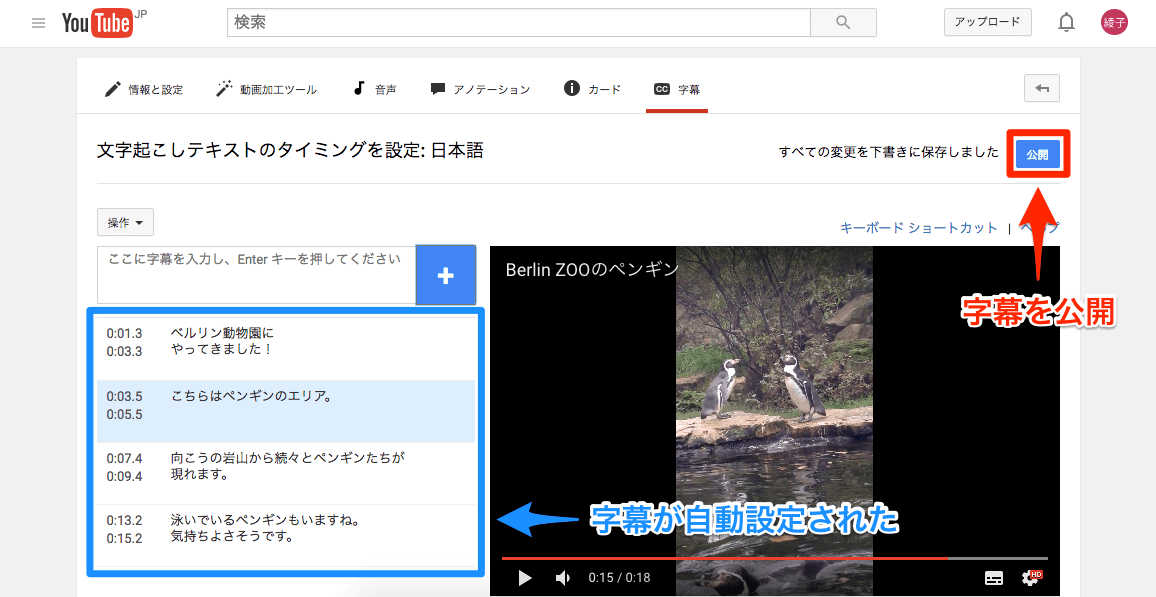Viewport: 1156px width, 597px height.
Task: Switch to 音声 tab
Action: tap(375, 89)
